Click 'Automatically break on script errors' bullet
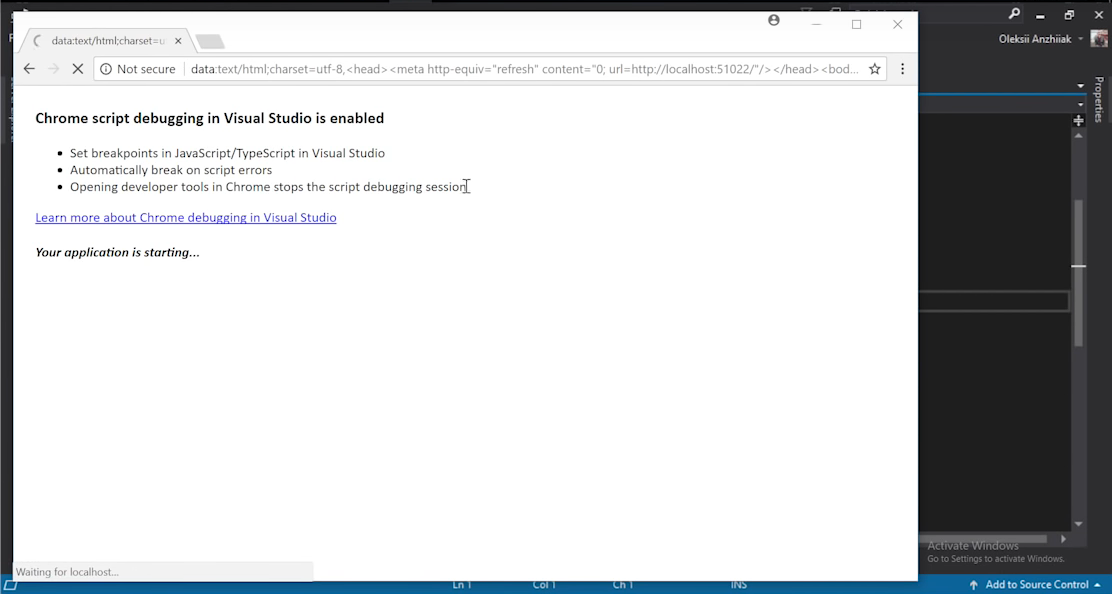The image size is (1112, 594). [x=171, y=170]
